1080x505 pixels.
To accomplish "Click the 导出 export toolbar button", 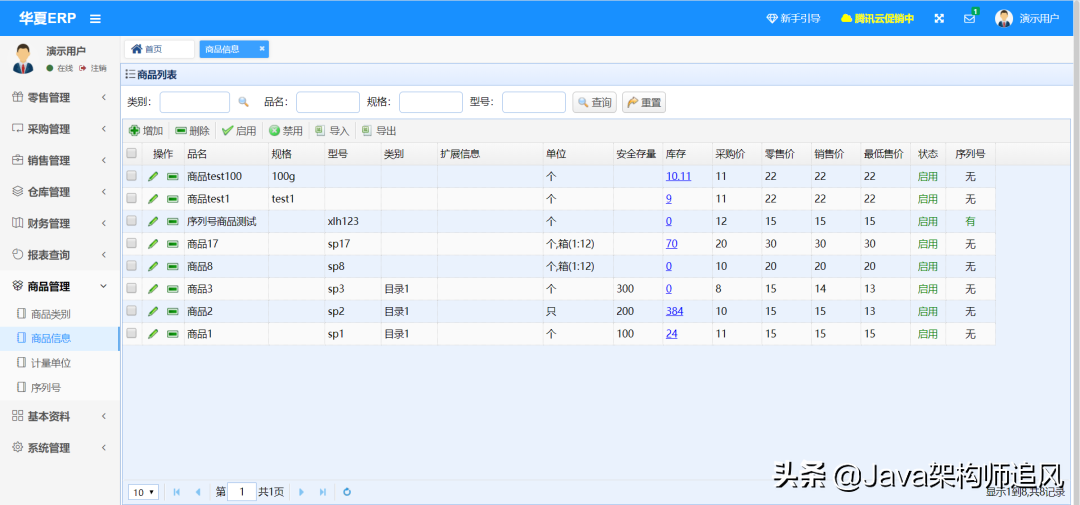I will click(x=379, y=131).
